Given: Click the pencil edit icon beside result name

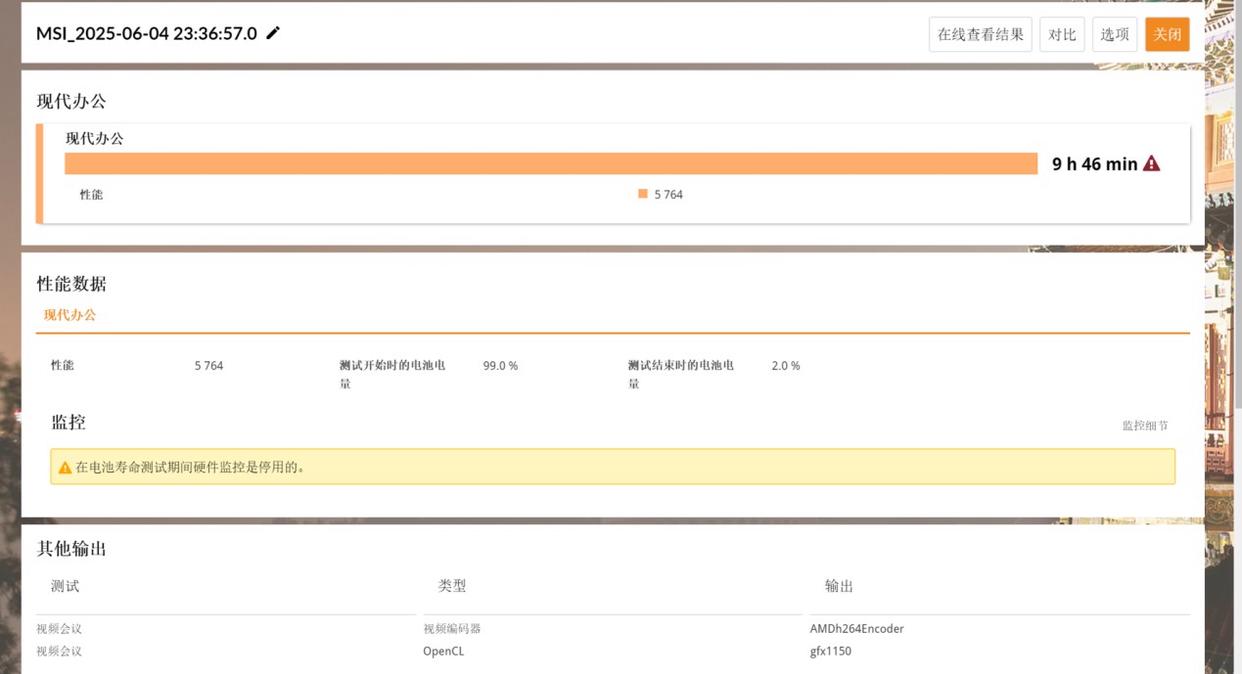Looking at the screenshot, I should tap(273, 33).
